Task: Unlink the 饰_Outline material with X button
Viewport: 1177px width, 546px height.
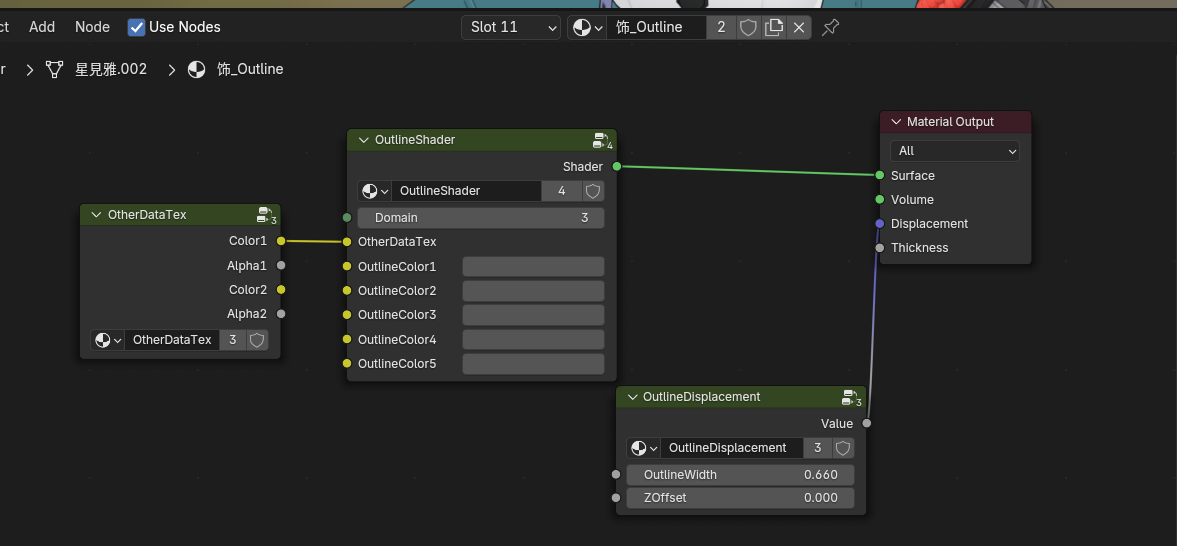Action: pos(799,27)
